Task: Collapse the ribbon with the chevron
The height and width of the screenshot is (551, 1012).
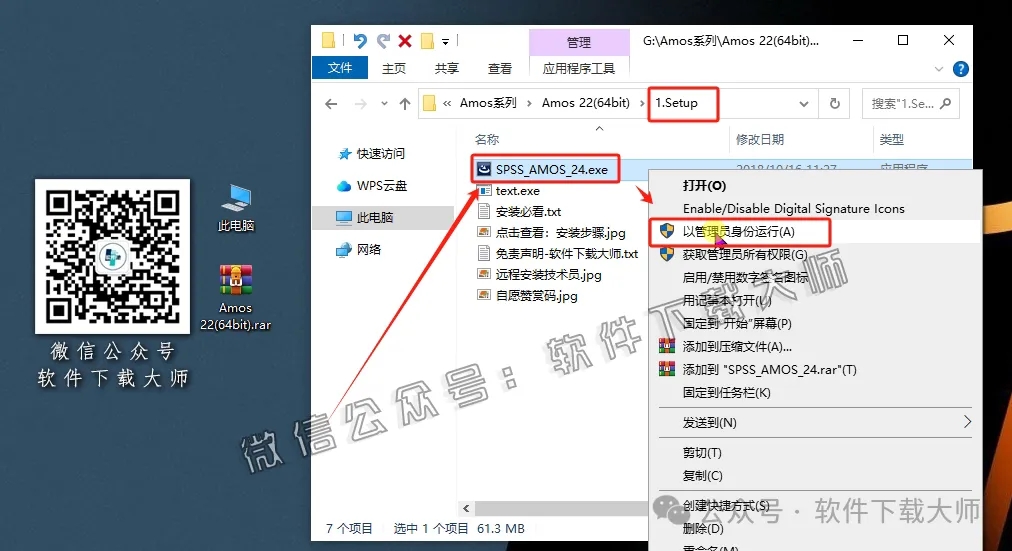Action: coord(938,69)
